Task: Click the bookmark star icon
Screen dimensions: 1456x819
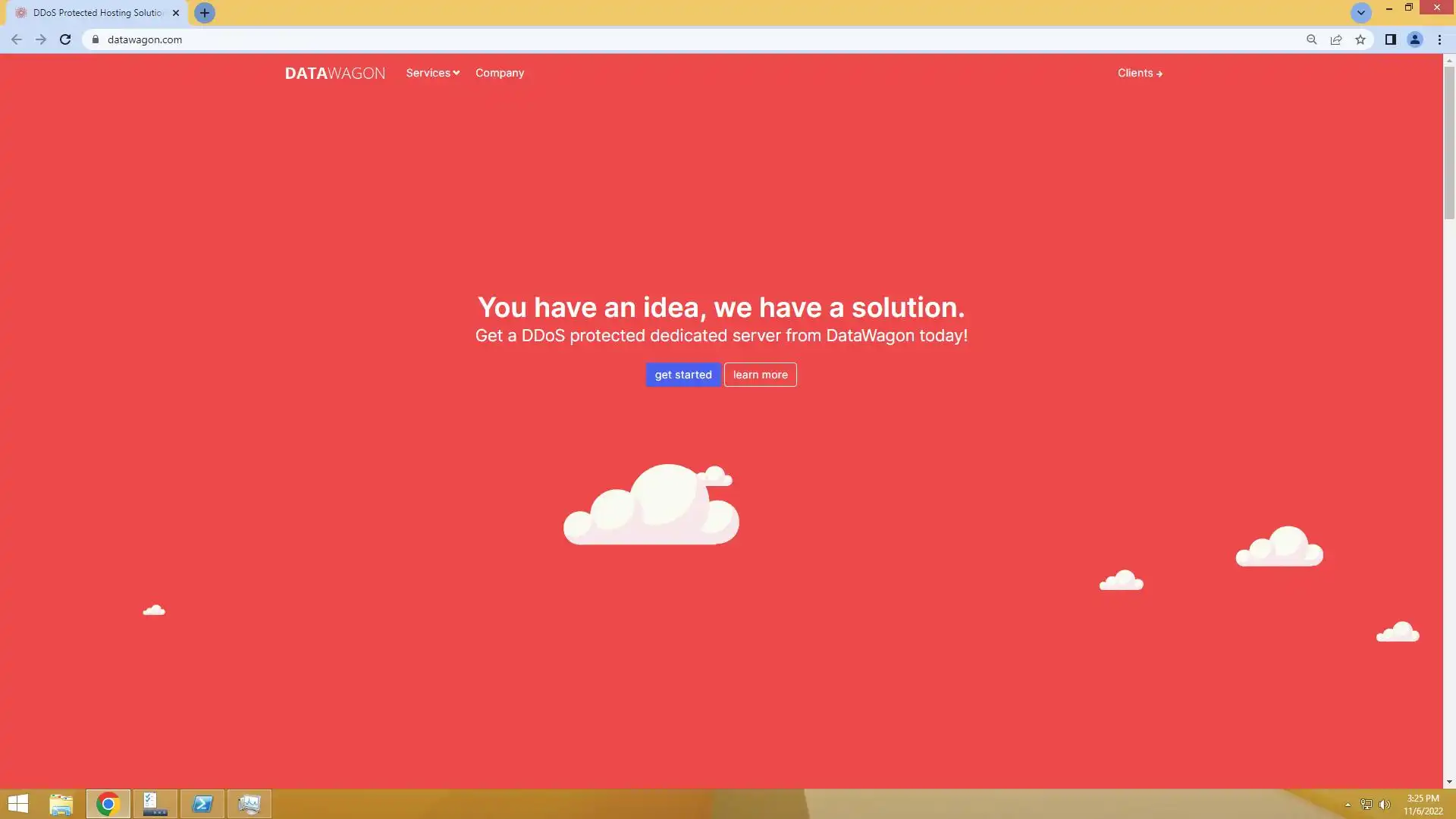Action: click(x=1360, y=39)
